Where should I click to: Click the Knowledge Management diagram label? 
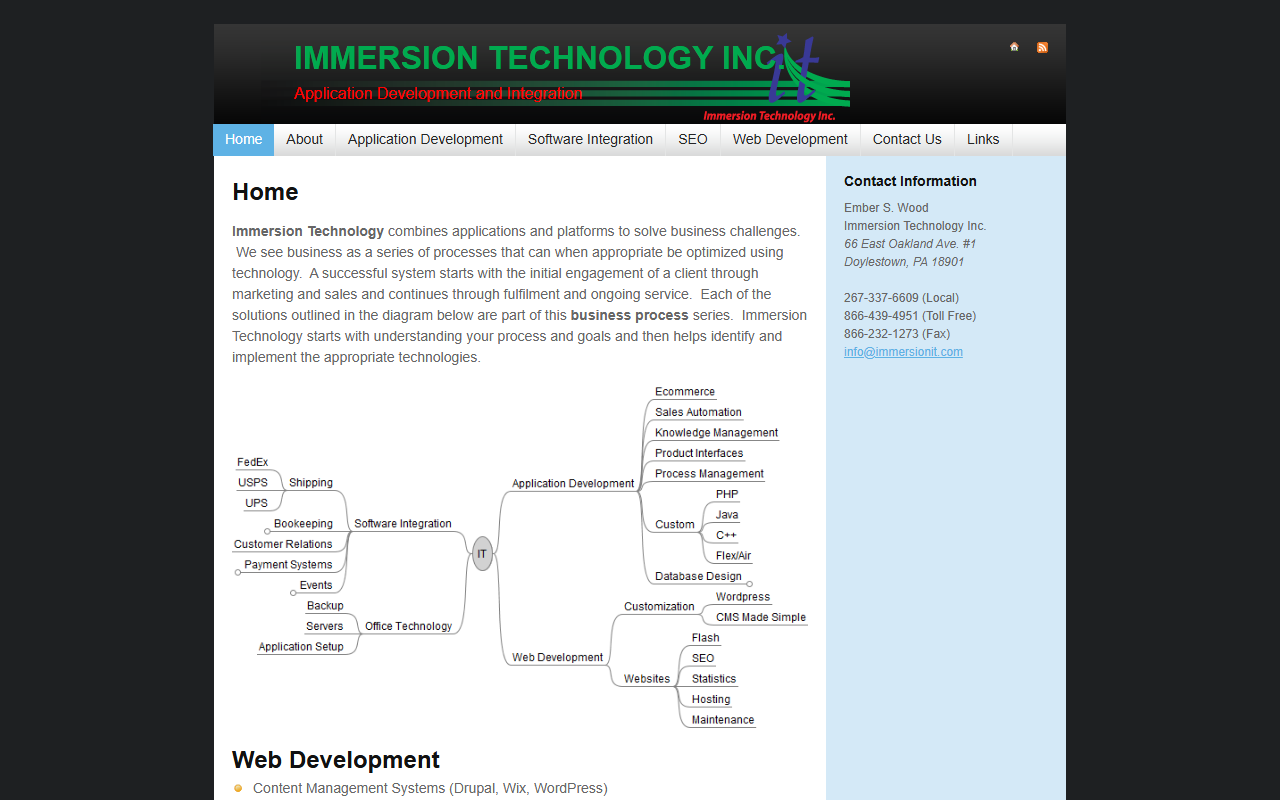[x=716, y=433]
